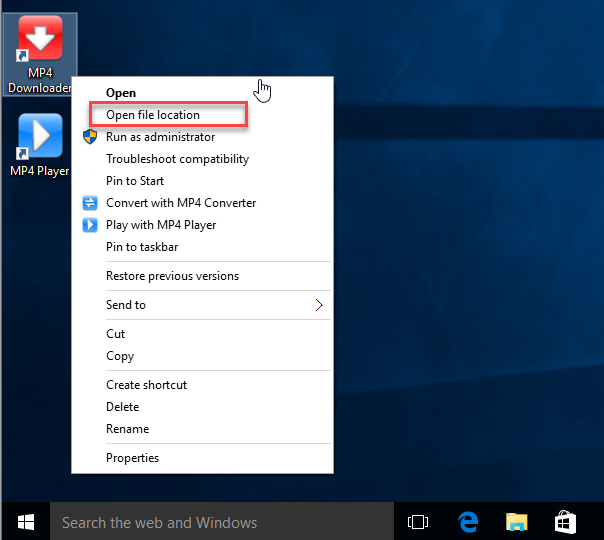This screenshot has width=604, height=540.
Task: Open Properties from the context menu
Action: tap(203, 458)
